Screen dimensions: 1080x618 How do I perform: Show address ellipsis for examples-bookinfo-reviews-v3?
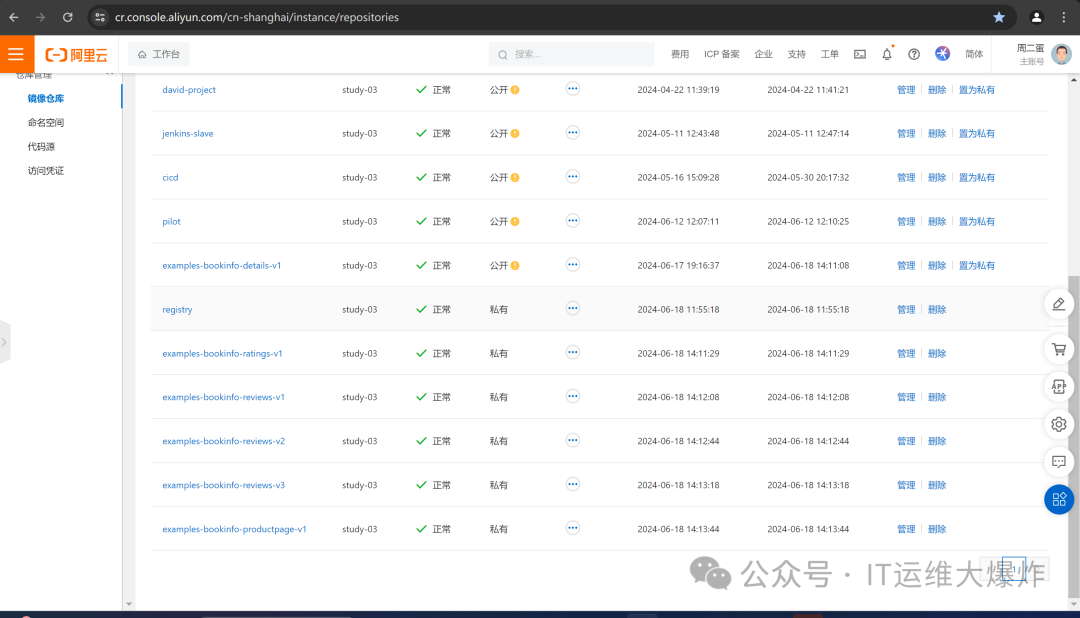coord(572,484)
